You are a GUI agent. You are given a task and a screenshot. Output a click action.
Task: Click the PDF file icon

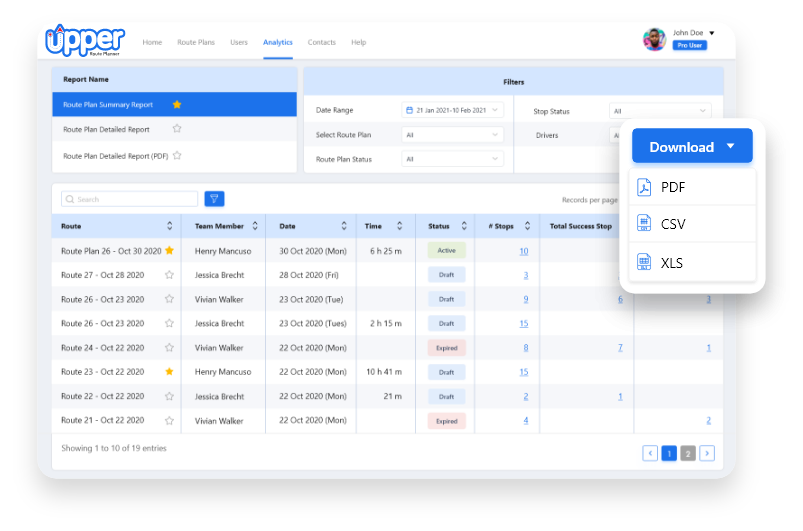pyautogui.click(x=644, y=187)
